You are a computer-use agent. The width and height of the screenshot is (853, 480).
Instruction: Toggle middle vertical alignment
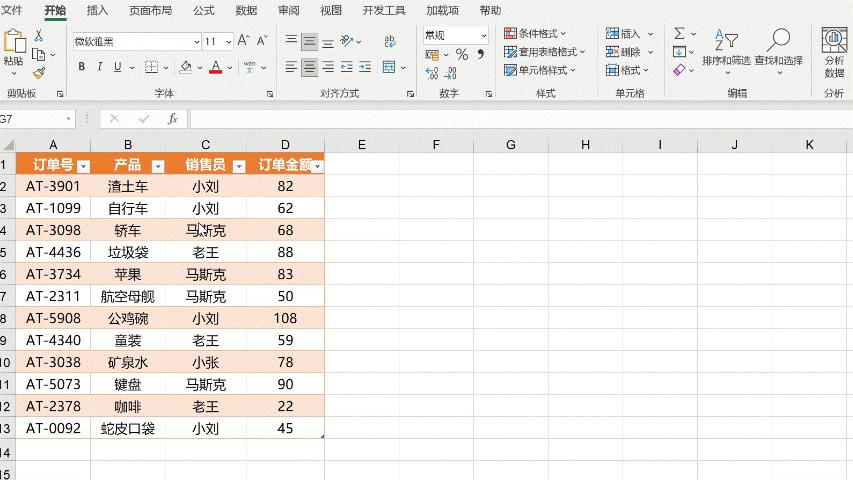point(310,41)
